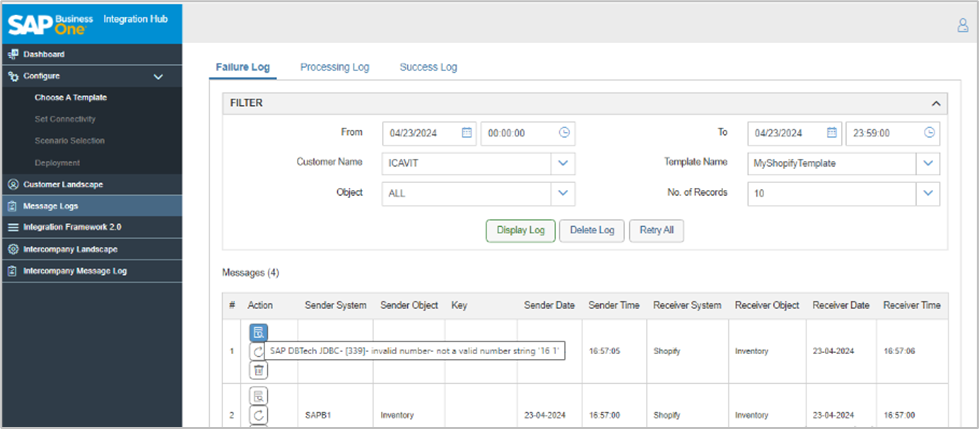Image resolution: width=979 pixels, height=429 pixels.
Task: Click the Display Log button
Action: (x=520, y=230)
